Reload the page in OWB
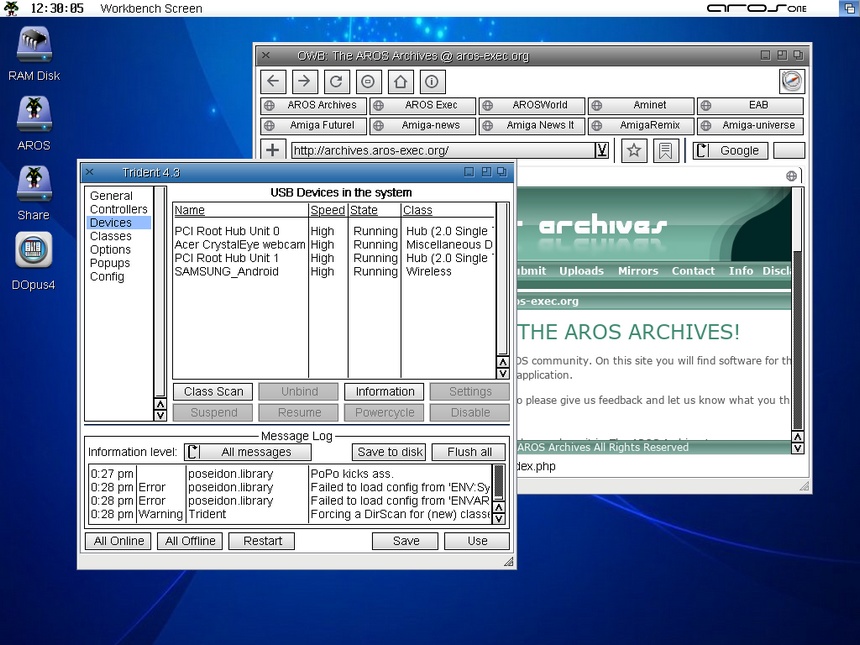The height and width of the screenshot is (645, 860). point(336,82)
